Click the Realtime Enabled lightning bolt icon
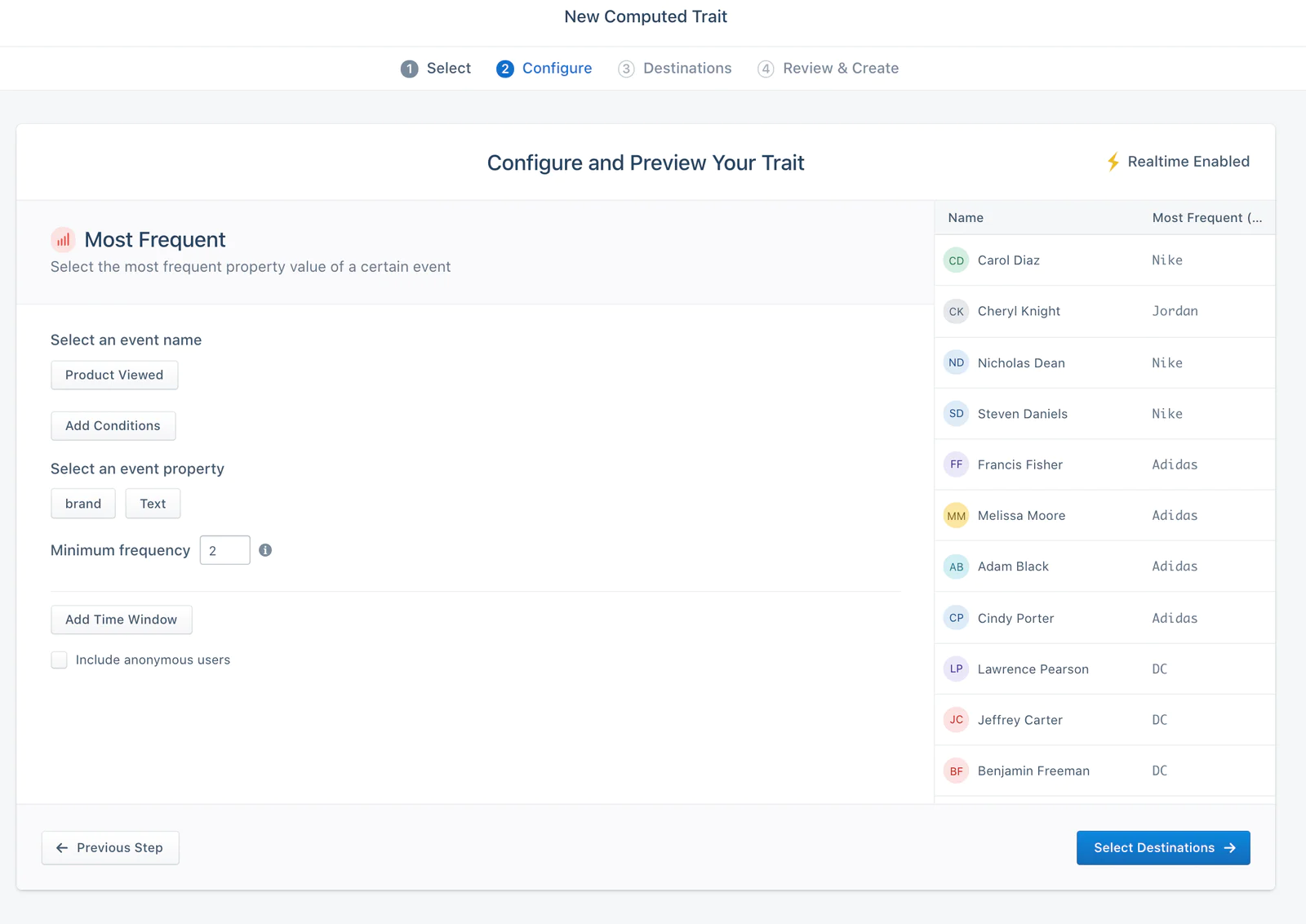This screenshot has width=1306, height=924. tap(1112, 162)
